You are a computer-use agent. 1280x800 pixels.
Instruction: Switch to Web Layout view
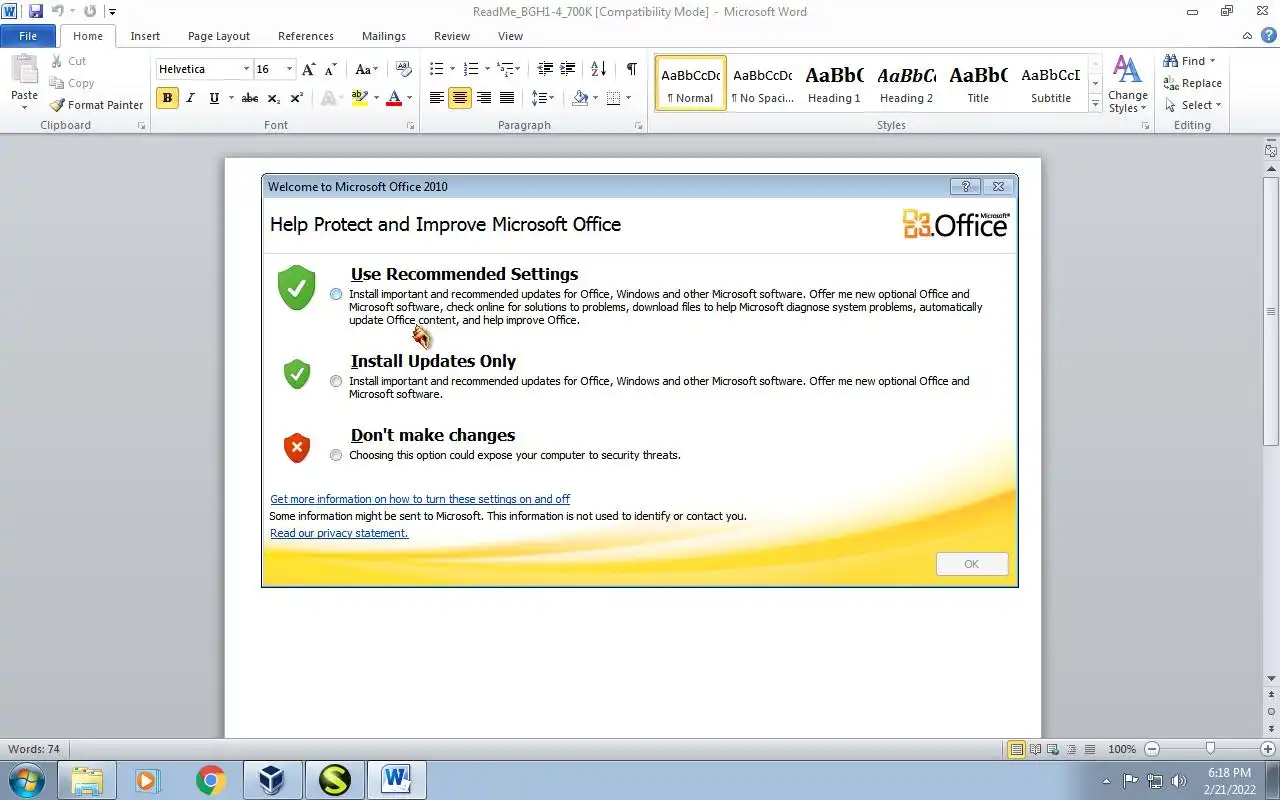tap(1053, 749)
